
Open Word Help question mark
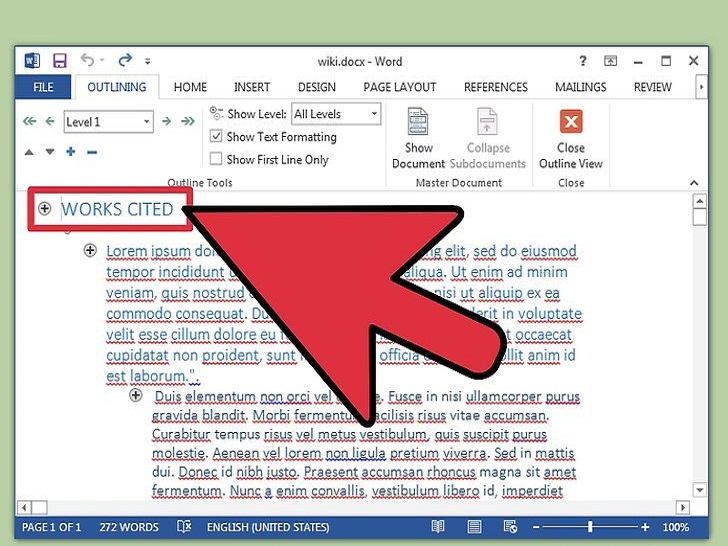583,61
